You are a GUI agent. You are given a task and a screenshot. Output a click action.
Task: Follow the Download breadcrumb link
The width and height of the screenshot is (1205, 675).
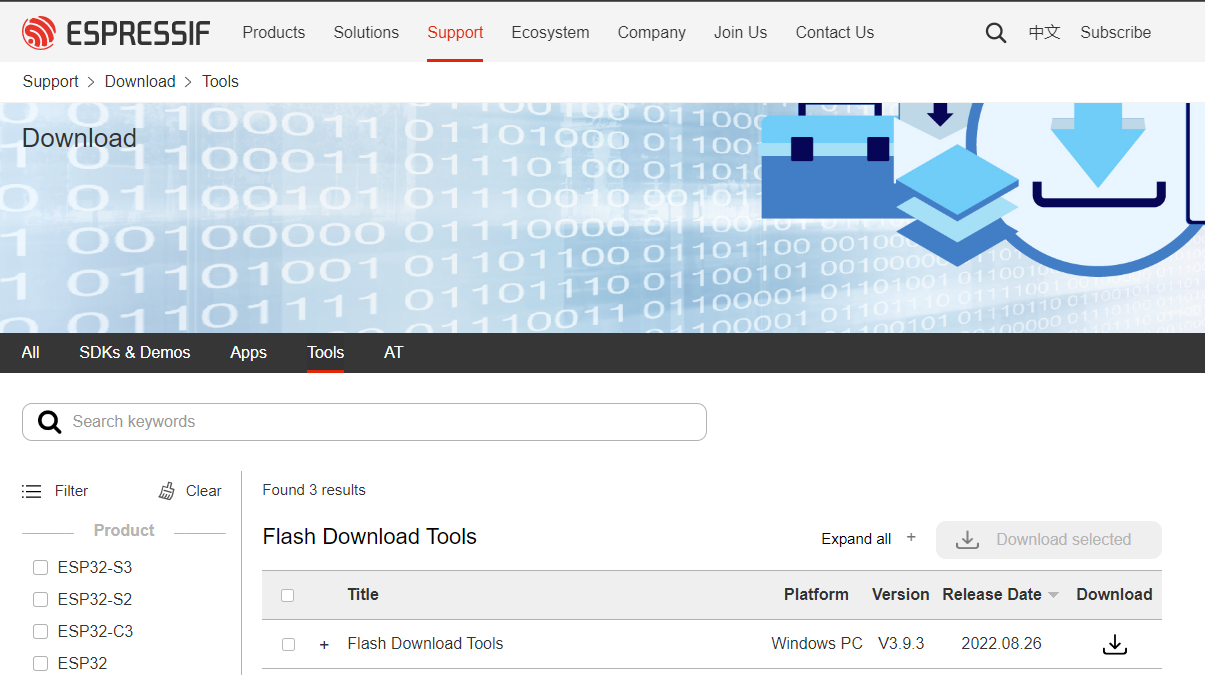[x=140, y=81]
